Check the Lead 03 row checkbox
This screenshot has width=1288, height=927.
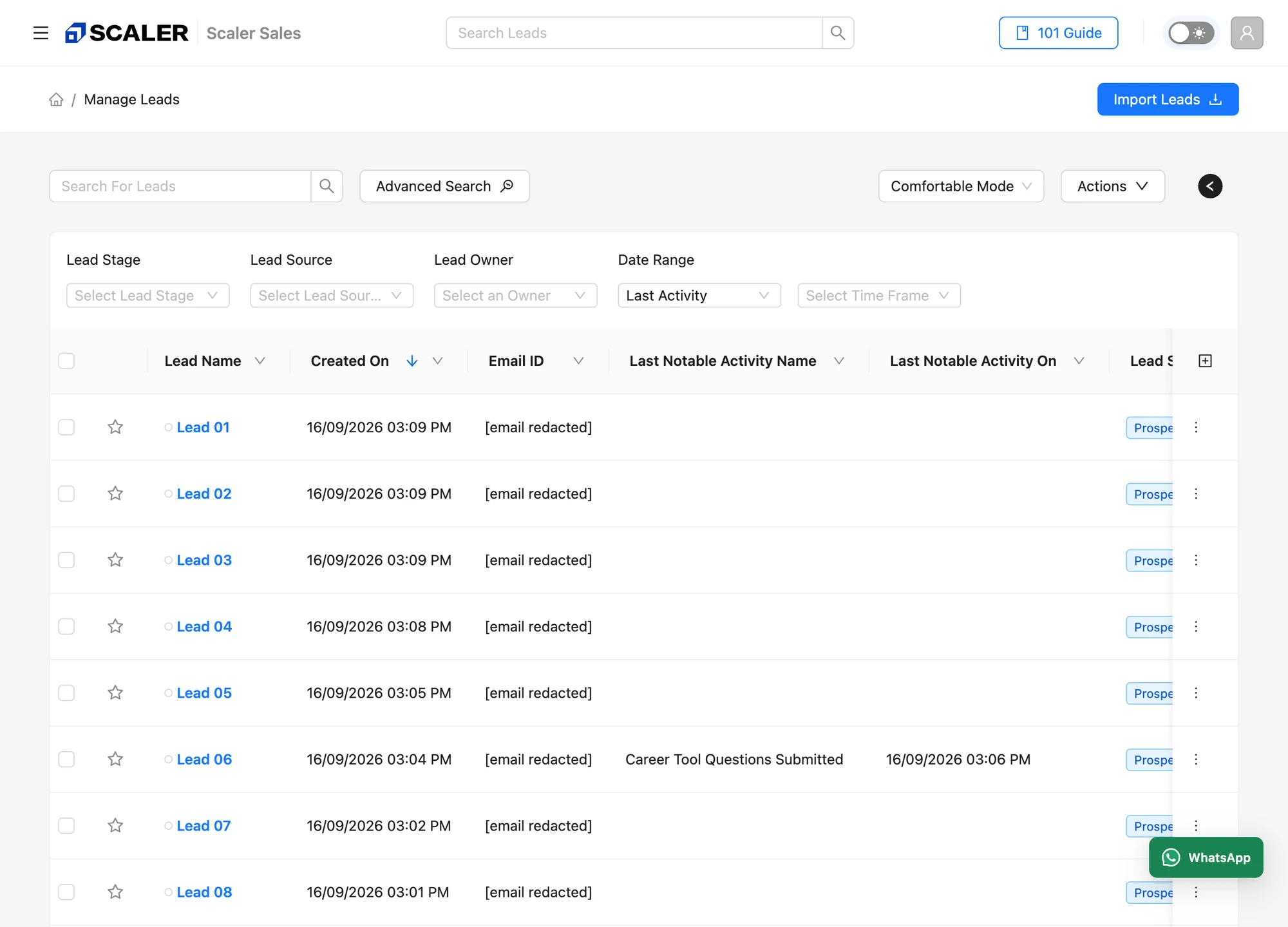66,560
